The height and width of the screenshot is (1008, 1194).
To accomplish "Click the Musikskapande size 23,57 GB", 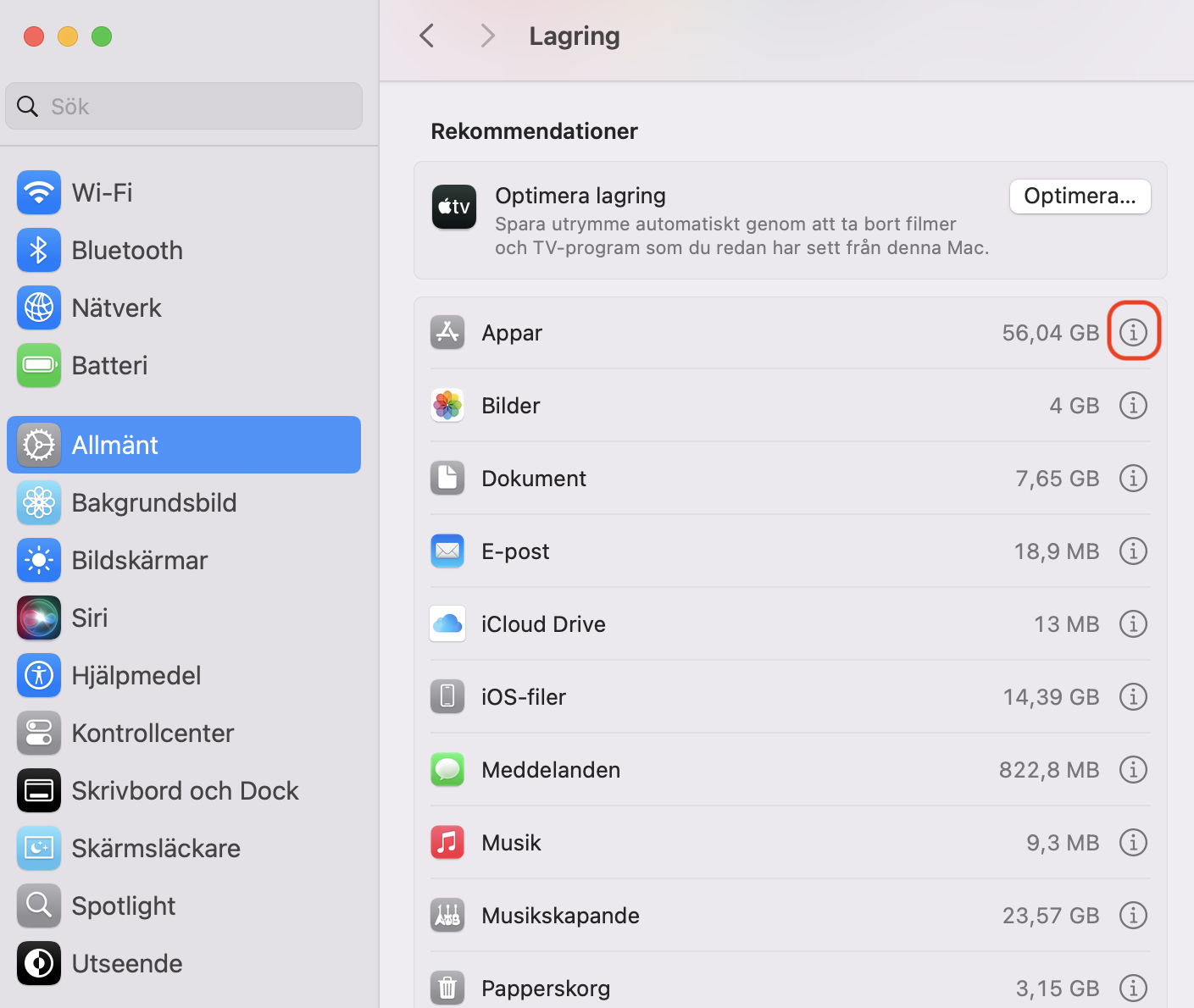I will 1051,916.
